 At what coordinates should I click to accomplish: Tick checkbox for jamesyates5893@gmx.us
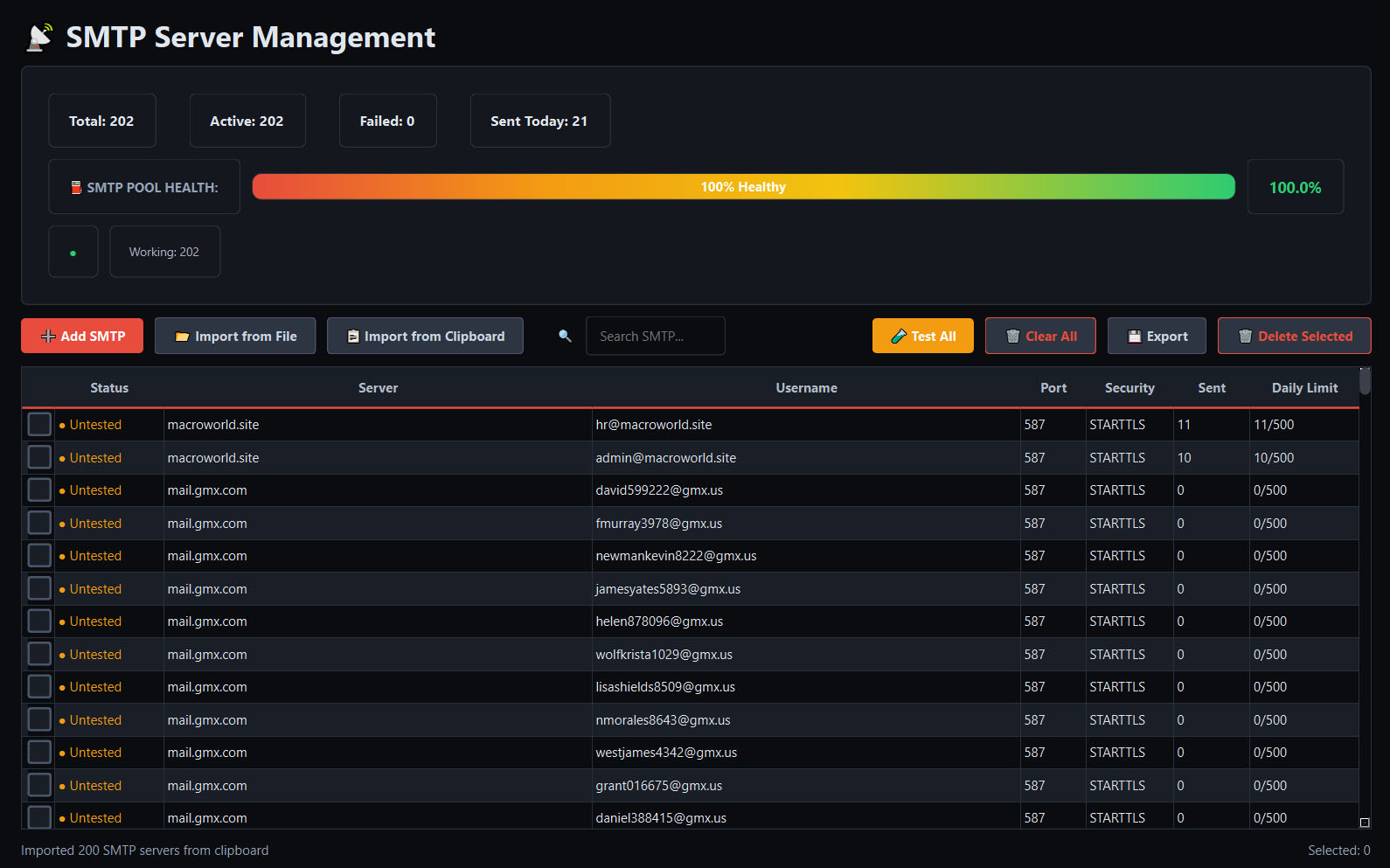pos(39,588)
